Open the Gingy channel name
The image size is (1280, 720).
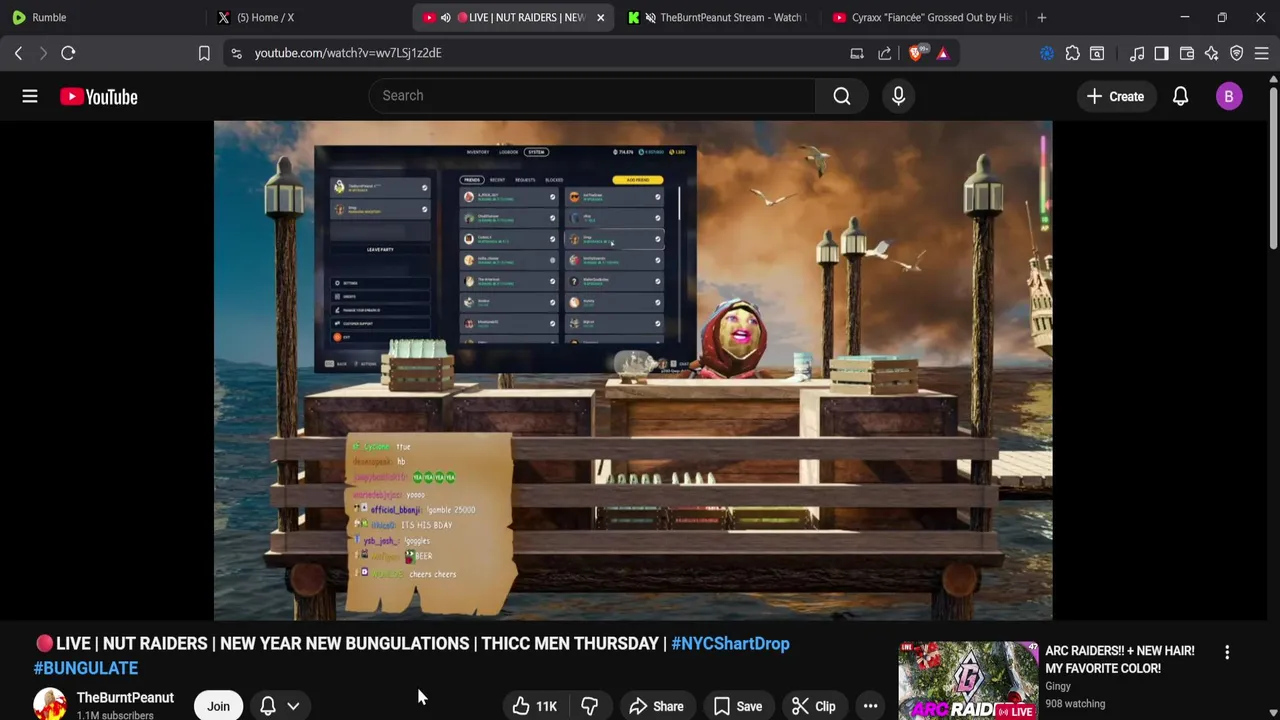[x=1058, y=686]
